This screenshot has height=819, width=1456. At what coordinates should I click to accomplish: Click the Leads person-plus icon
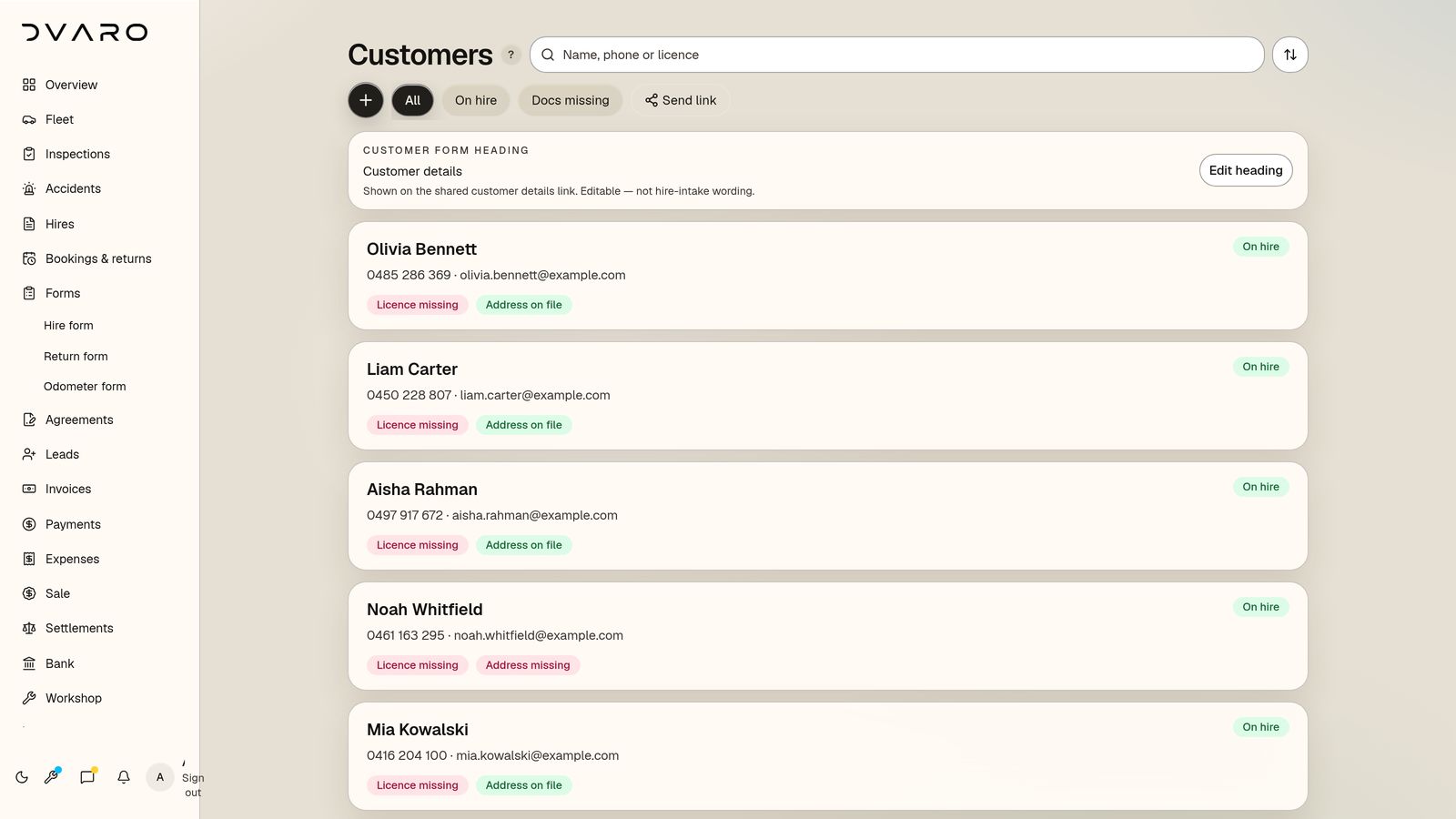tap(29, 454)
